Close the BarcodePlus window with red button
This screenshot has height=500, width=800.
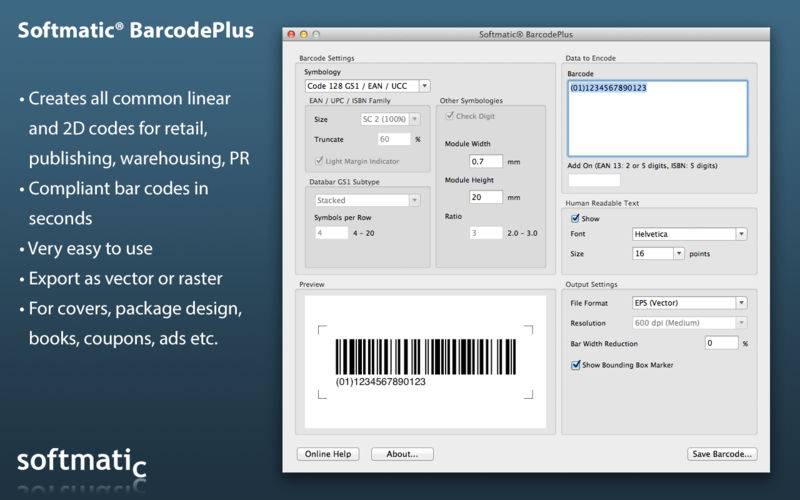click(291, 34)
